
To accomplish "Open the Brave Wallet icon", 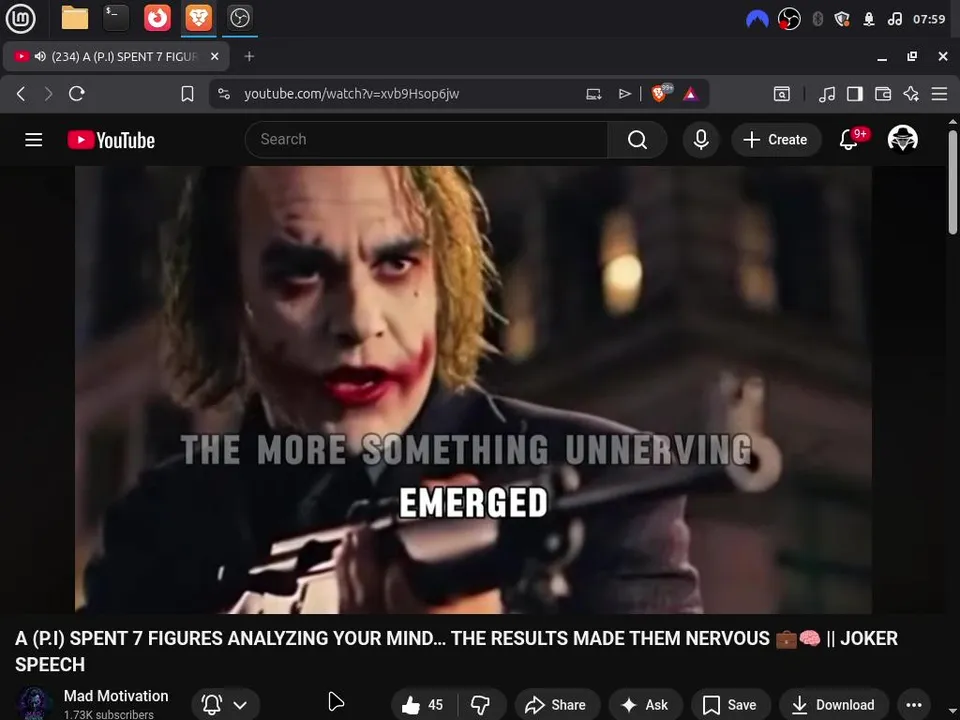I will [883, 94].
